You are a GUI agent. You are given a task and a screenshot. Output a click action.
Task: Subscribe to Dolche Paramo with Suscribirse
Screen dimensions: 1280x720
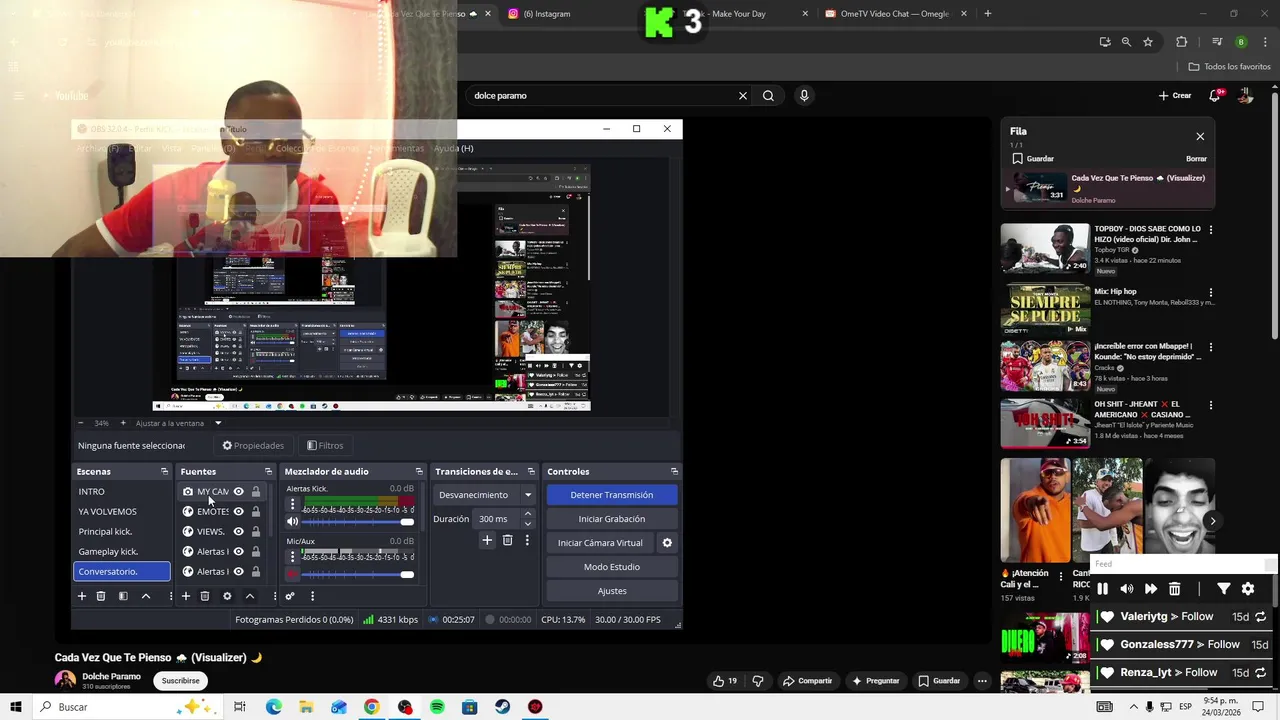pos(181,681)
